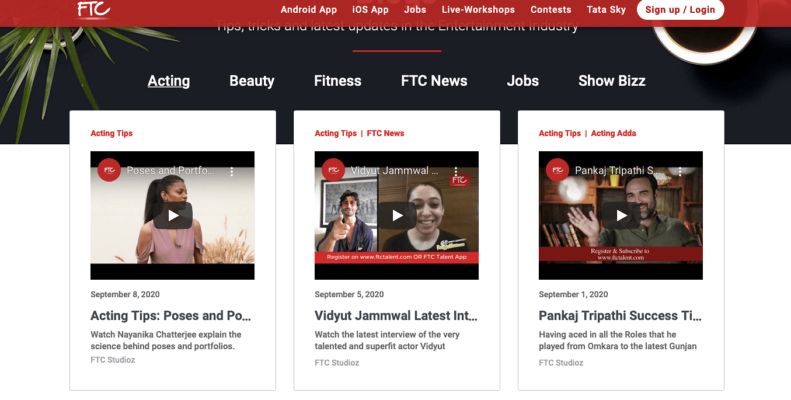This screenshot has height=400, width=791.
Task: Play the Vidyut Jammwal video
Action: click(397, 215)
